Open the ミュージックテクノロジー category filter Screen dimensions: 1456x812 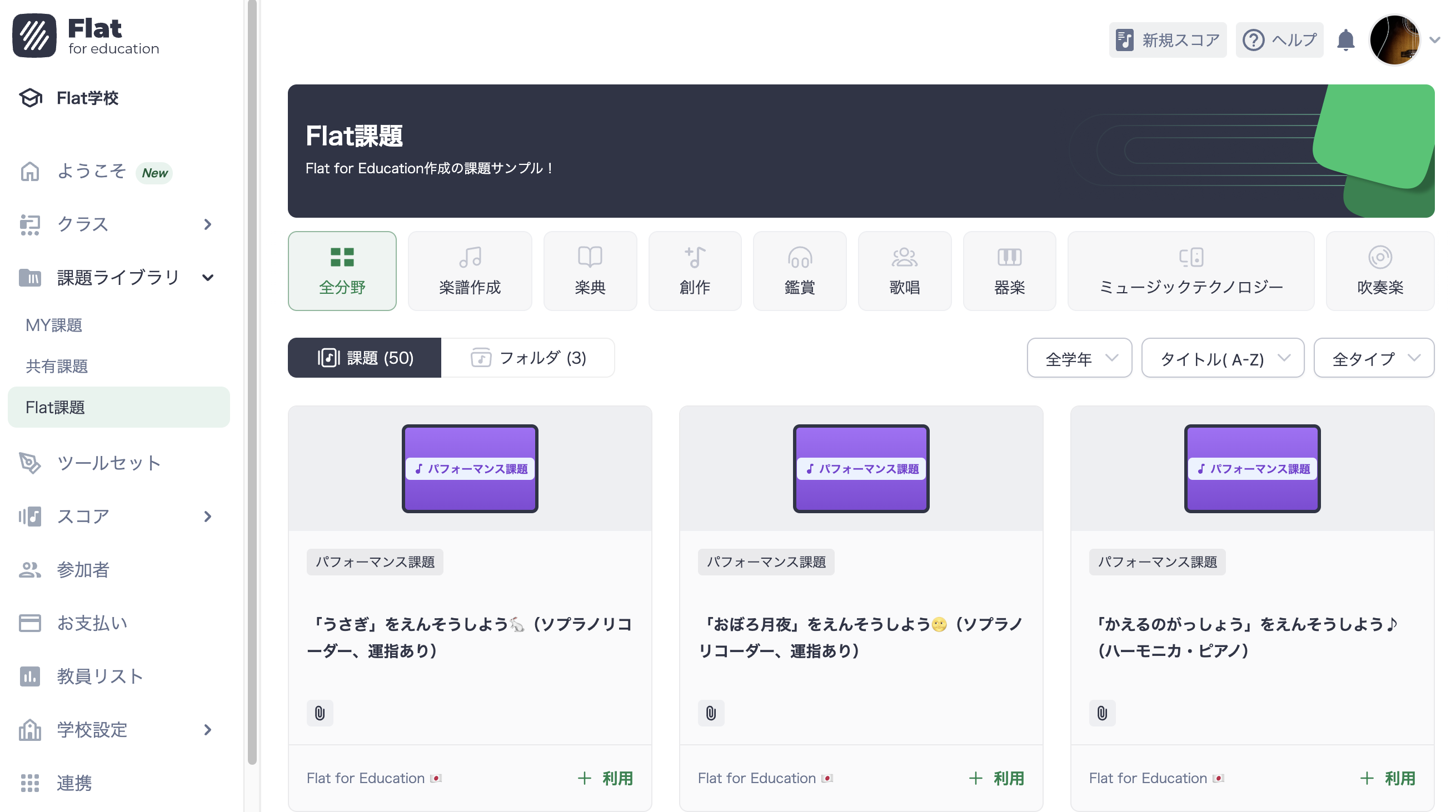pyautogui.click(x=1191, y=259)
